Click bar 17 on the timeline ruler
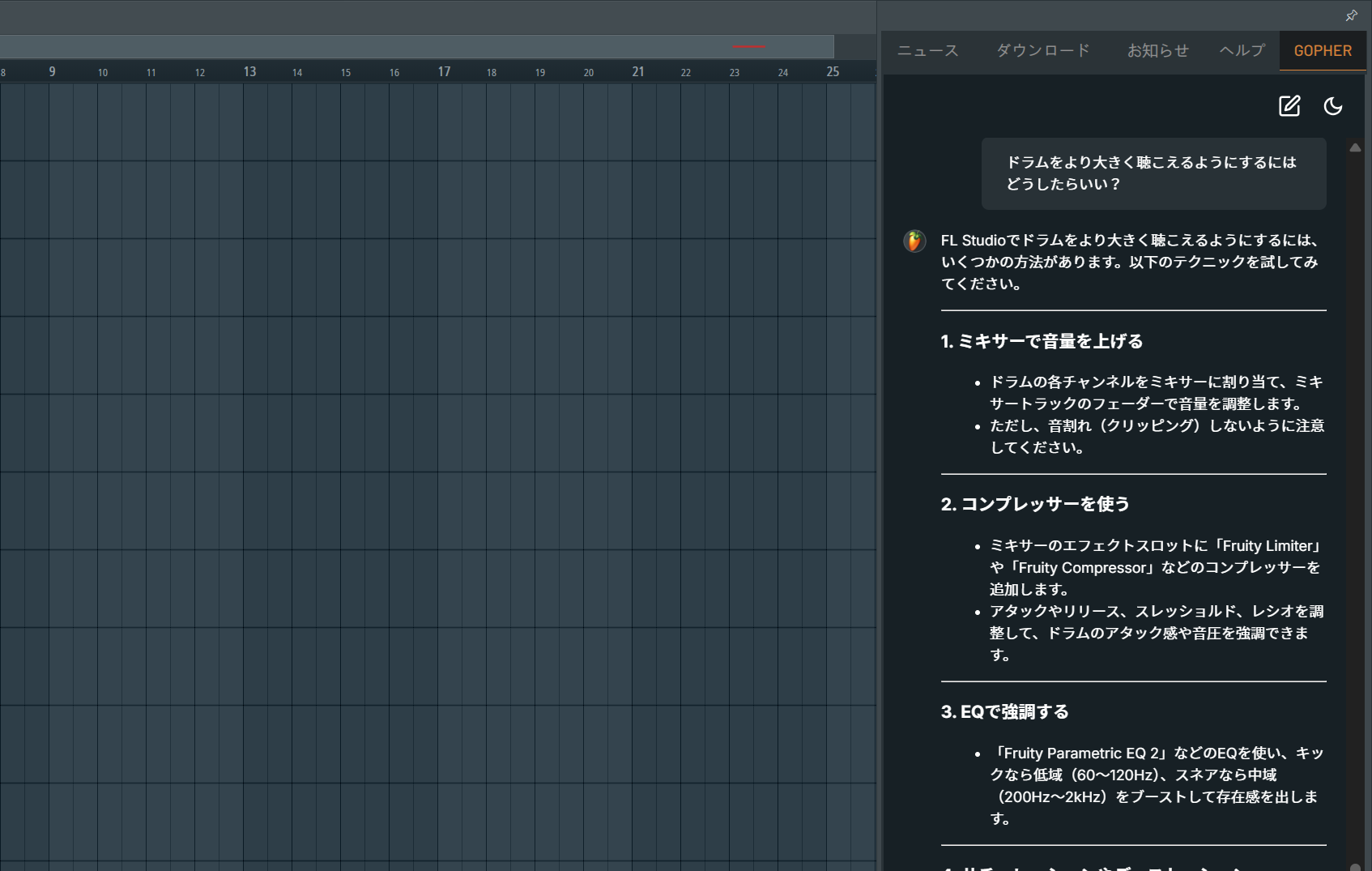This screenshot has width=1372, height=871. pos(444,71)
